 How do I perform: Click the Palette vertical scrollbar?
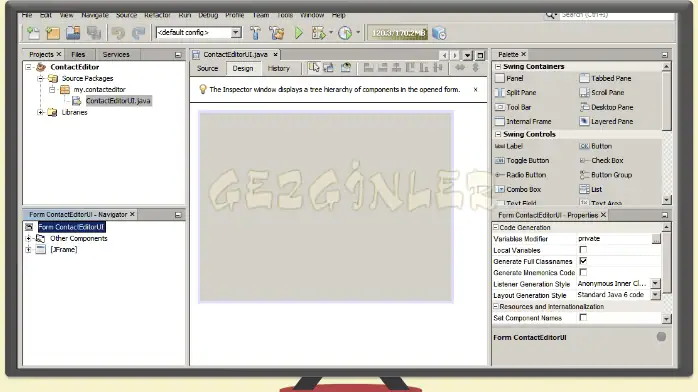point(666,132)
